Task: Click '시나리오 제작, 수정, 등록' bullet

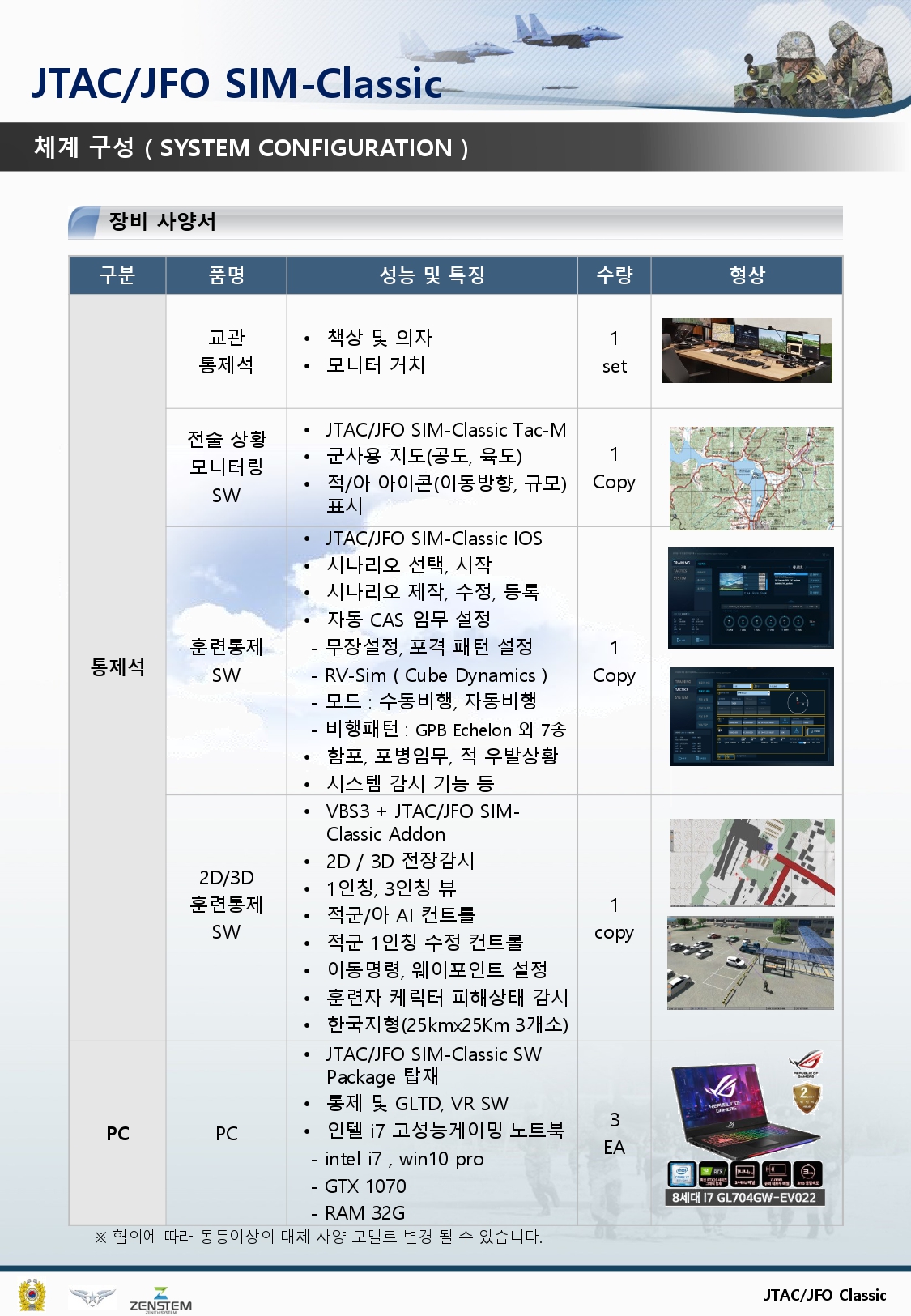Action: 432,592
